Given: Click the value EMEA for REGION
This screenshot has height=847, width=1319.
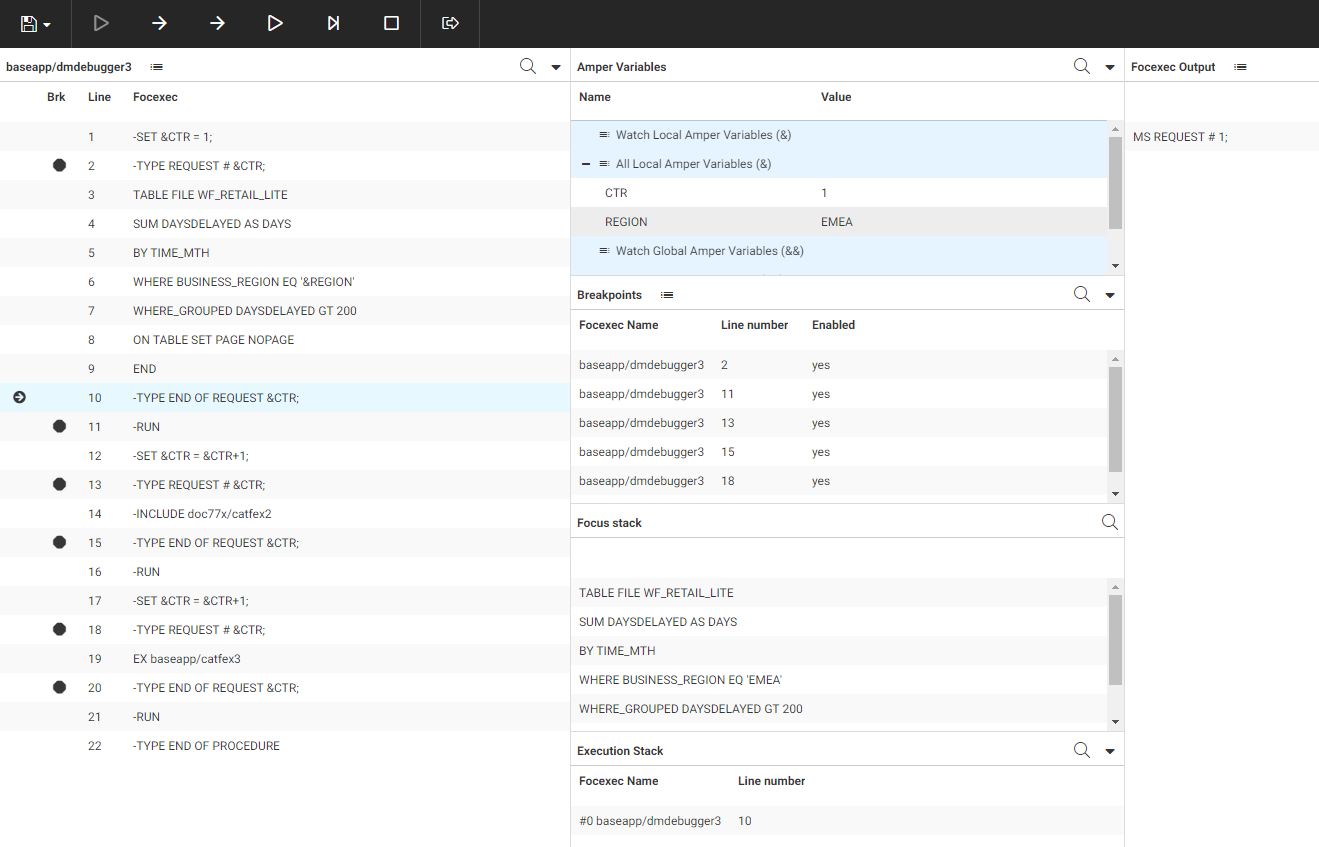Looking at the screenshot, I should (x=837, y=222).
